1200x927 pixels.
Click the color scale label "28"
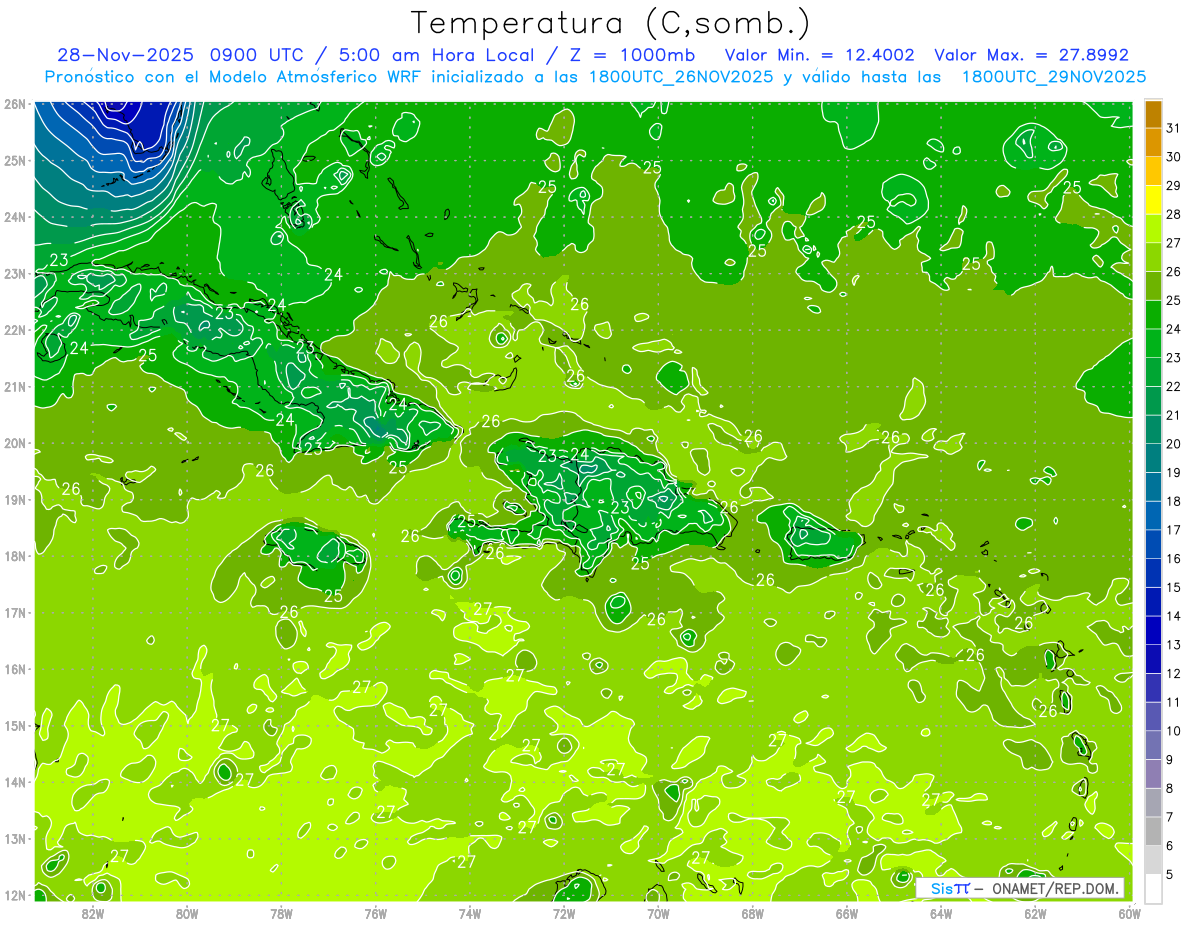(x=1174, y=214)
